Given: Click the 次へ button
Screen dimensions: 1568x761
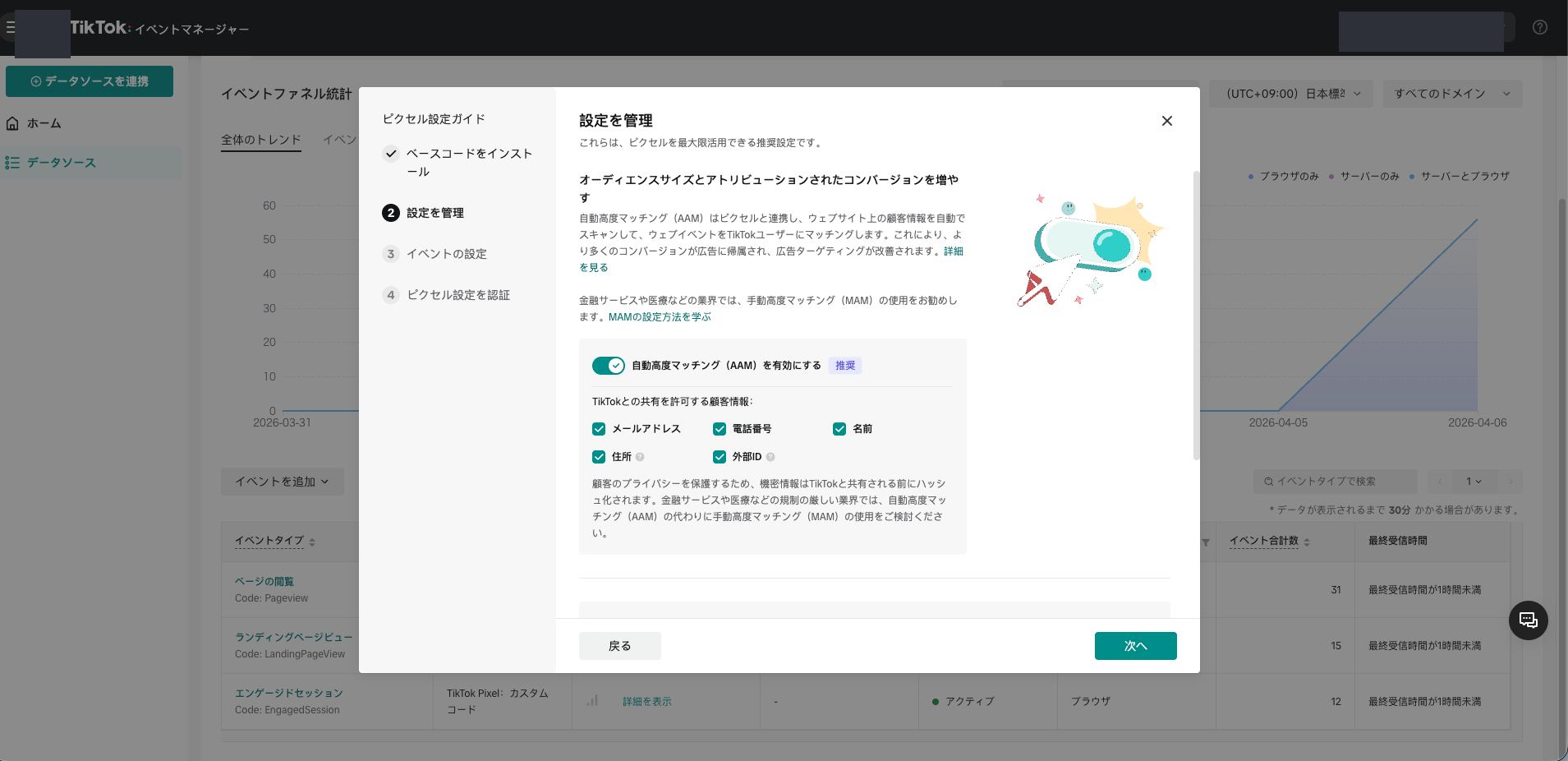Looking at the screenshot, I should [x=1134, y=645].
